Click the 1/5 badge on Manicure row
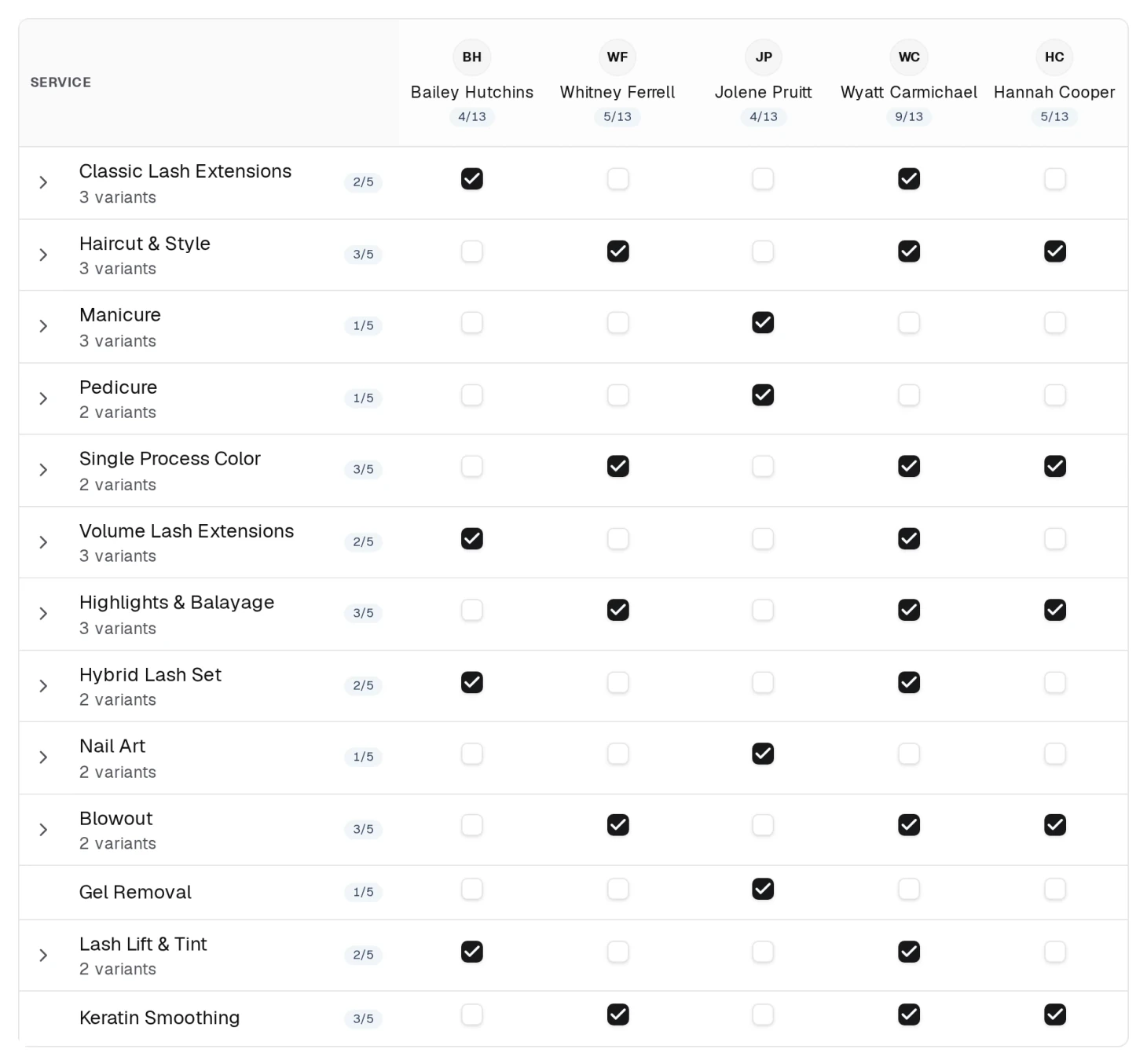 coord(363,326)
